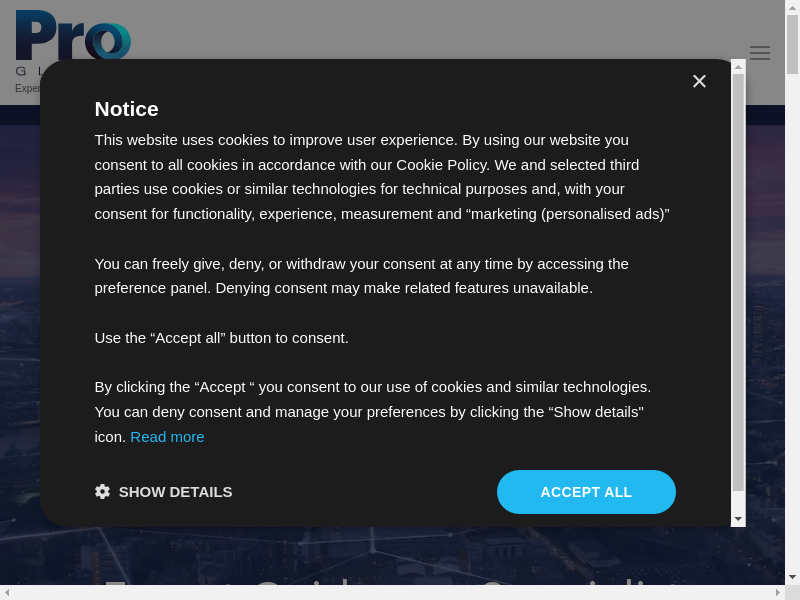Screen dimensions: 800x600
Task: Click the cookie dialog's scroll-down arrow
Action: pos(738,519)
